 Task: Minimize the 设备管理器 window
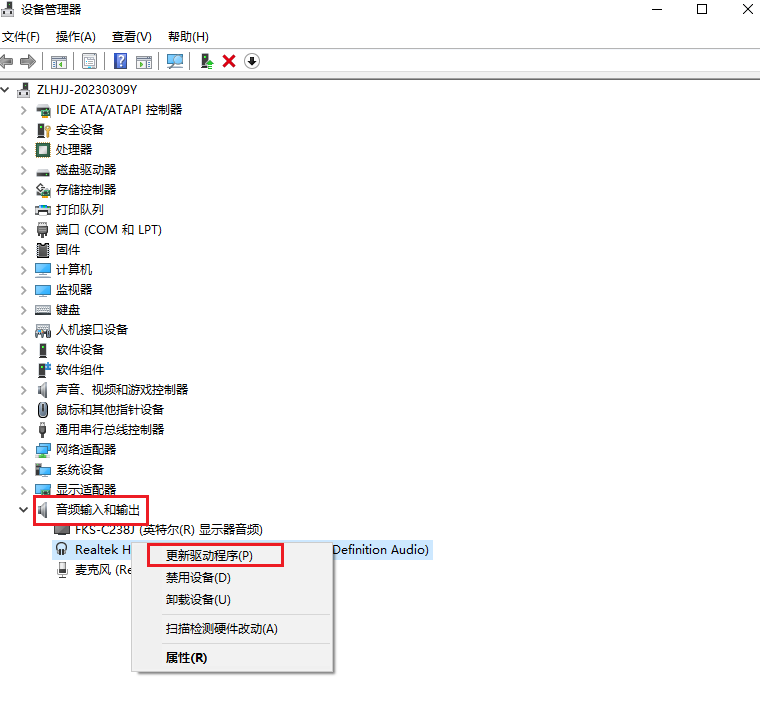pos(657,9)
